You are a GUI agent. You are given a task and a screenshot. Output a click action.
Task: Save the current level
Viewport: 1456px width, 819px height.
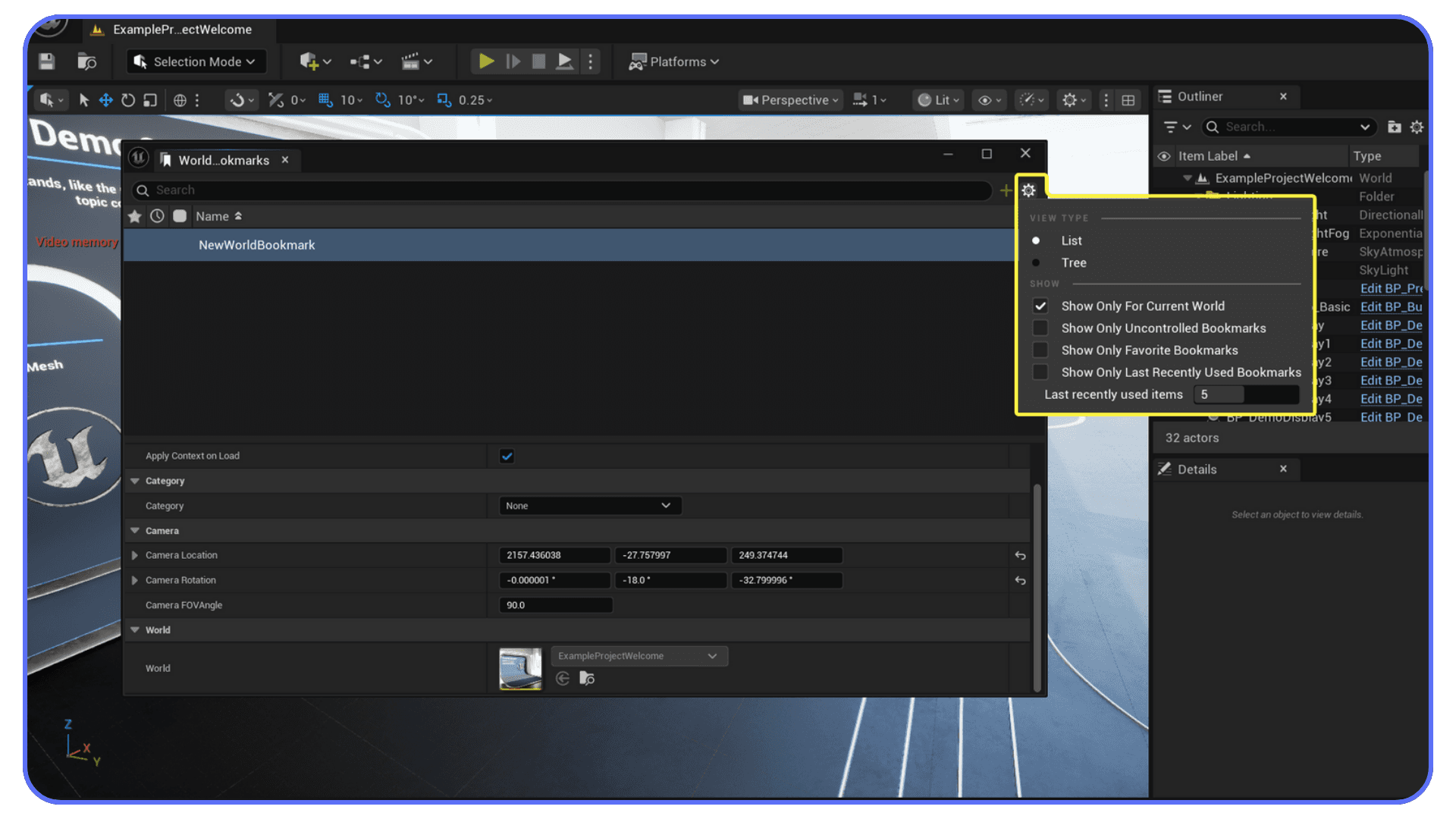click(45, 61)
